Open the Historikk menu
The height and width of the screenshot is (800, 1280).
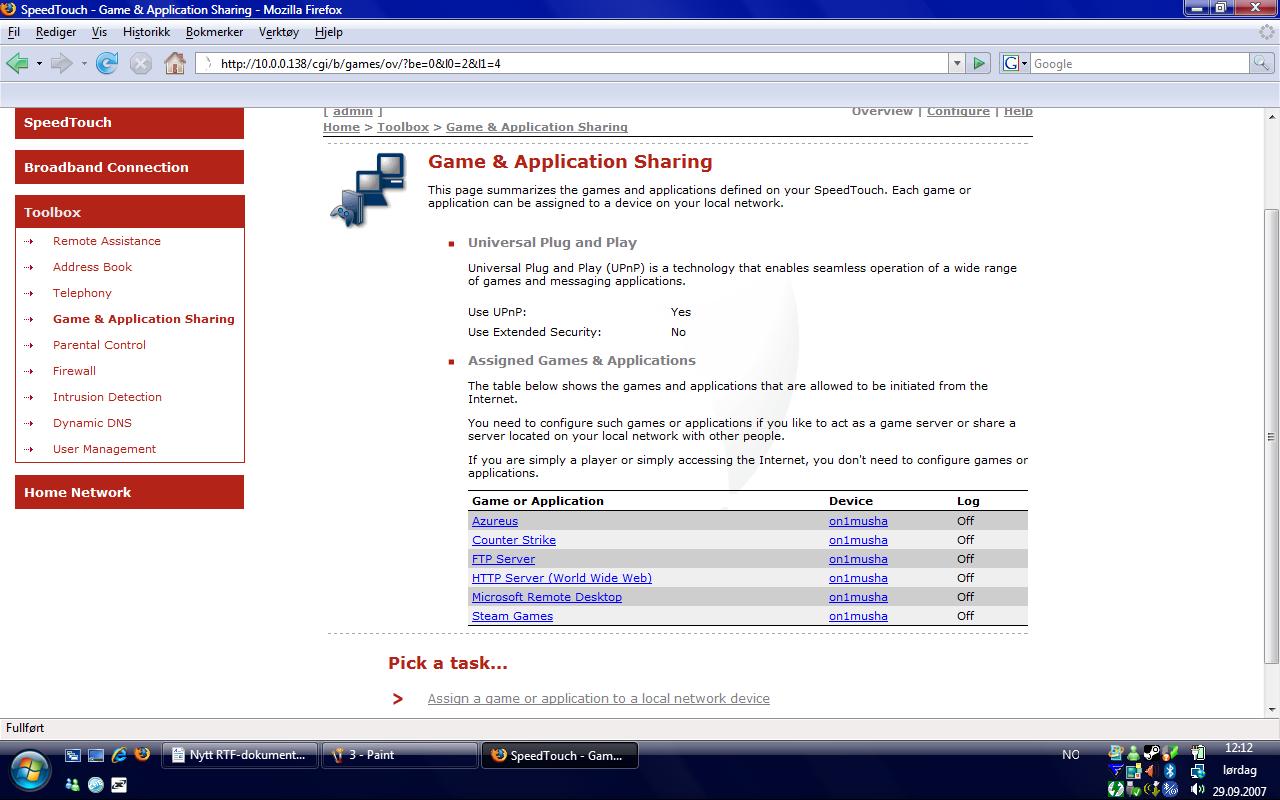pos(146,32)
